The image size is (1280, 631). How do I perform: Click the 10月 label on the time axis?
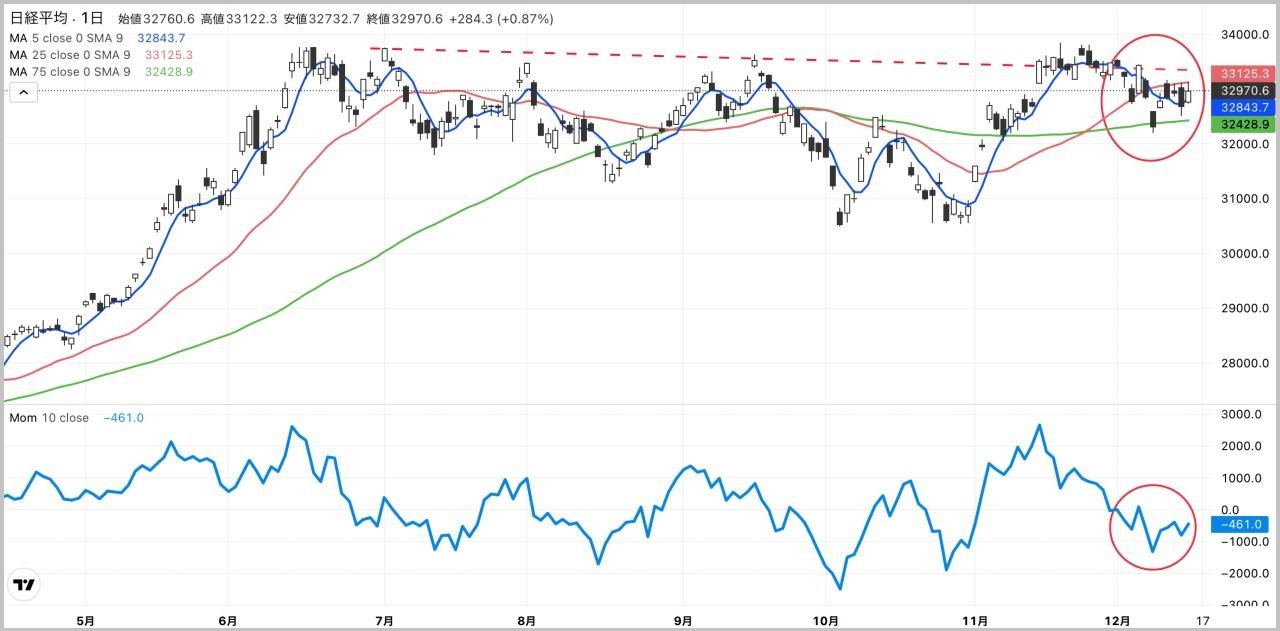click(x=826, y=620)
